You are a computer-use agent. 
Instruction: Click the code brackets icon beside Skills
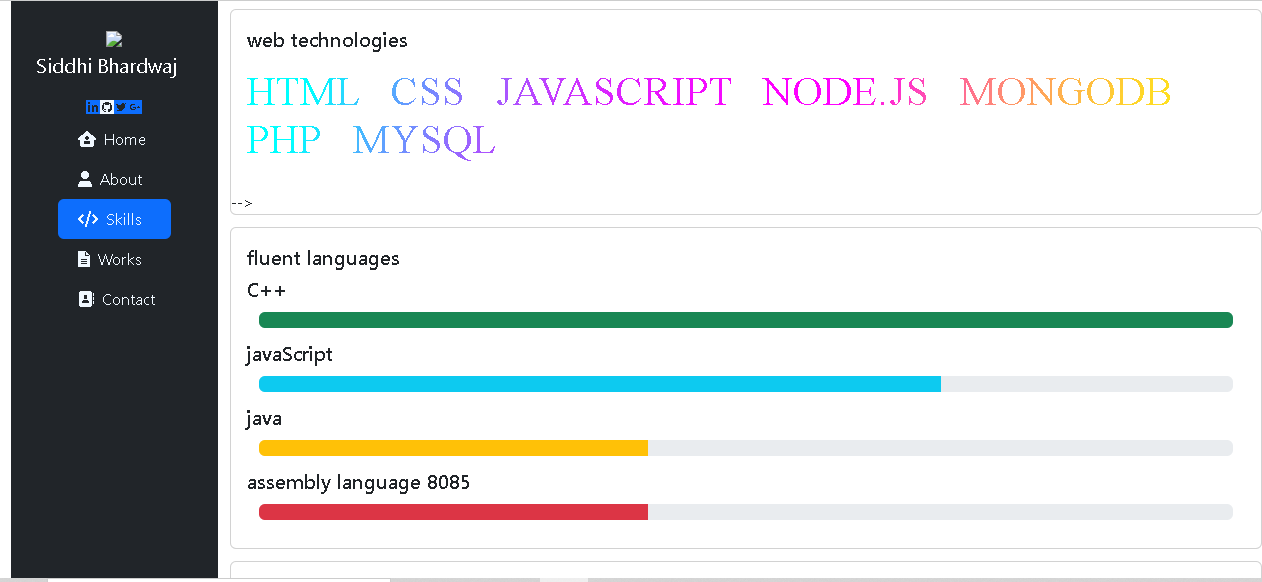(88, 219)
